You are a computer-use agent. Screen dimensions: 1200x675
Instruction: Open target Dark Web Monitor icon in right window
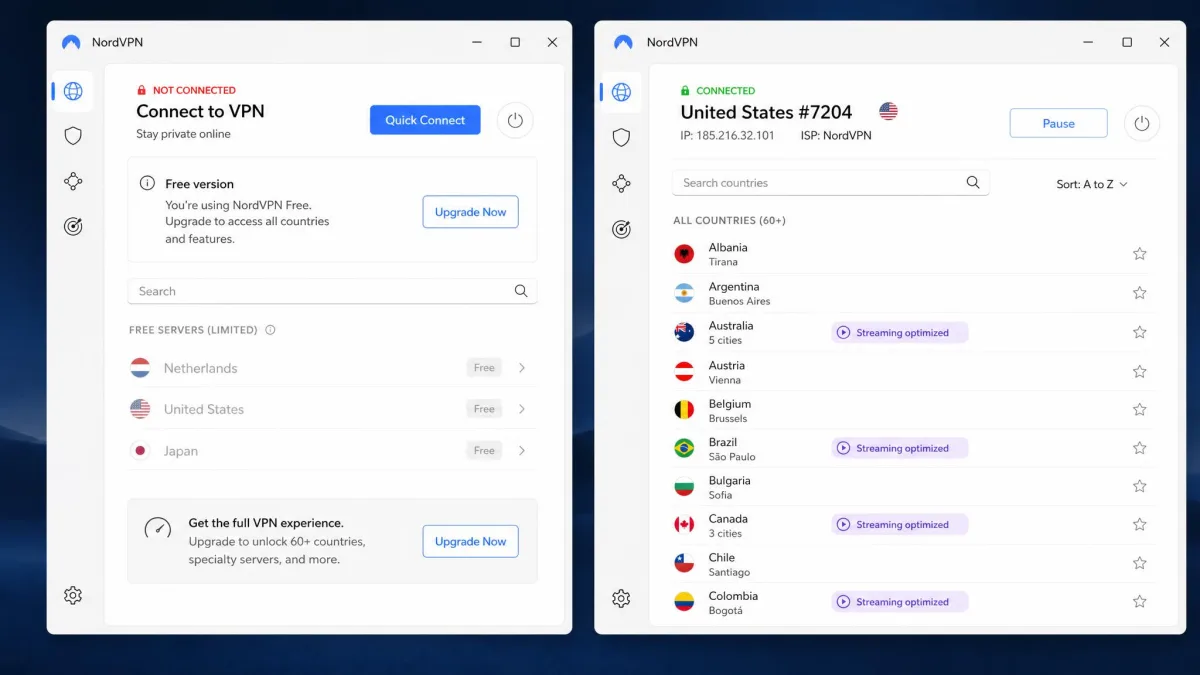click(x=621, y=229)
